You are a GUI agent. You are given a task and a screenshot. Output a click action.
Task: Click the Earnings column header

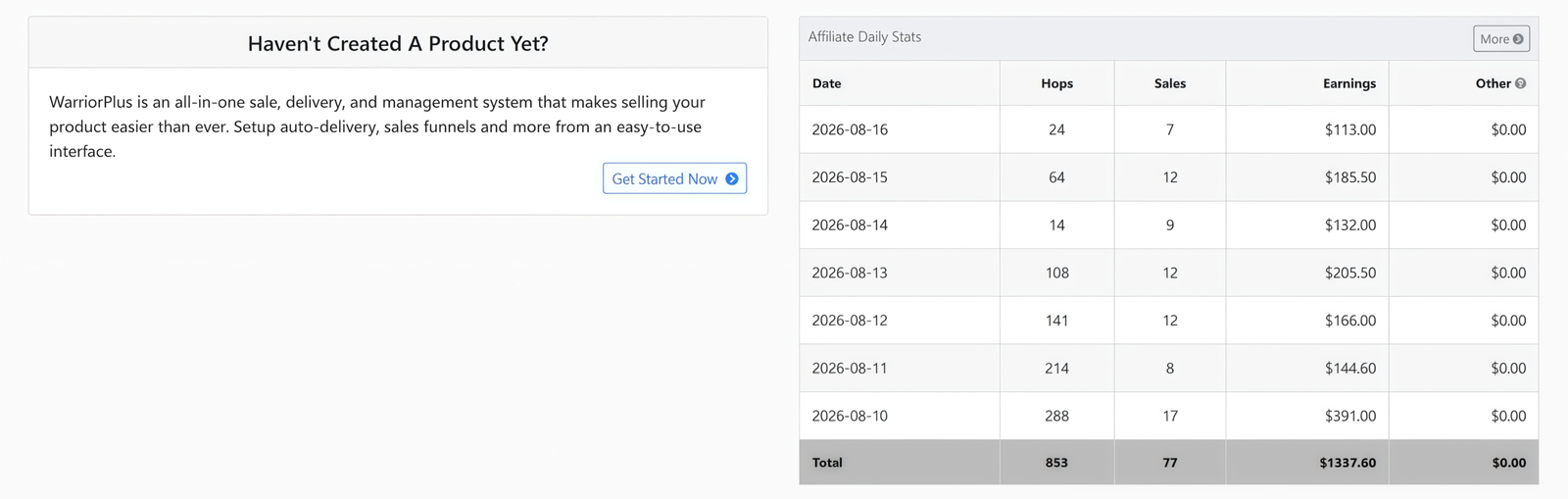pos(1348,83)
